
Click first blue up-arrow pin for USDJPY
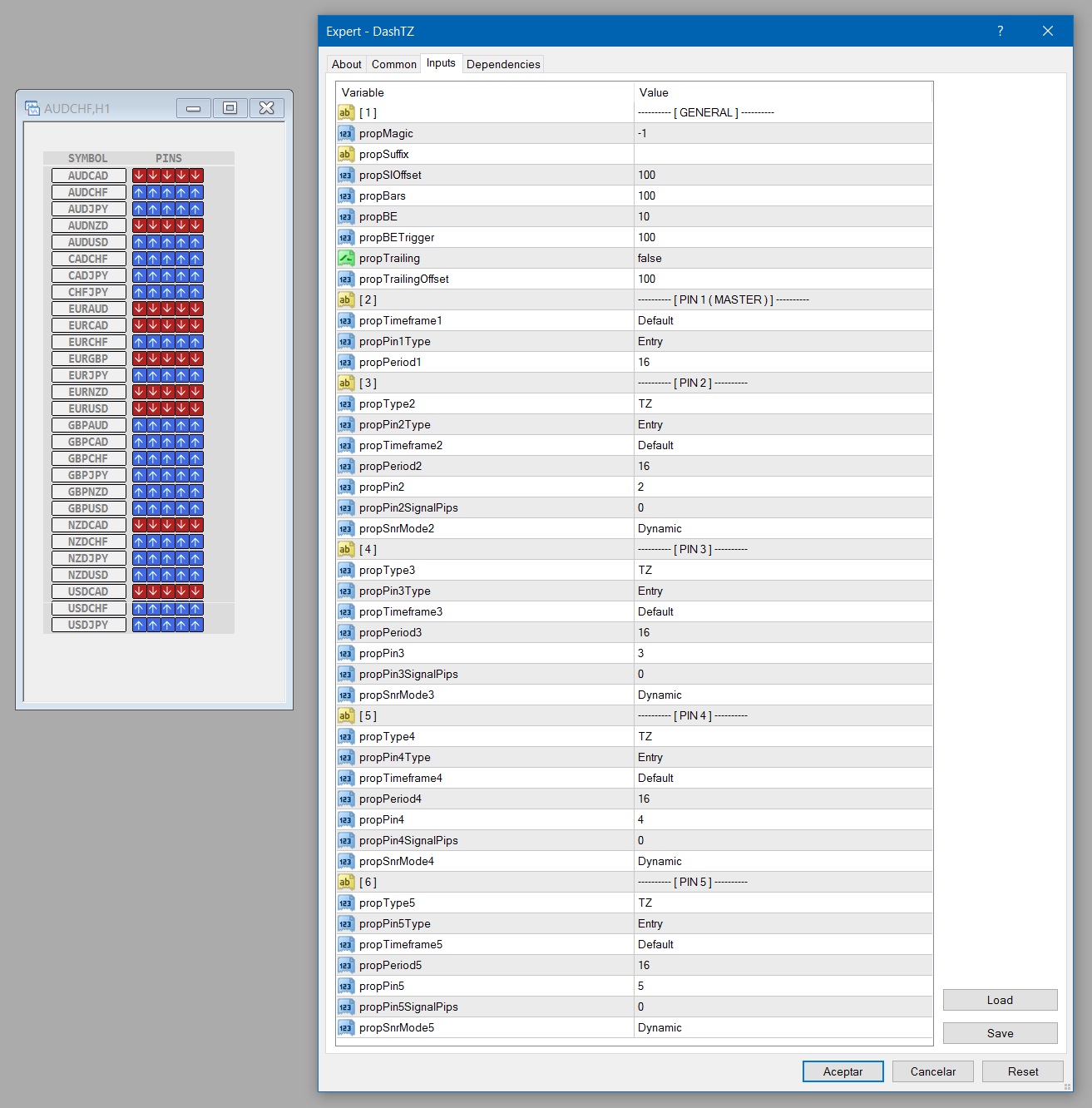coord(139,625)
